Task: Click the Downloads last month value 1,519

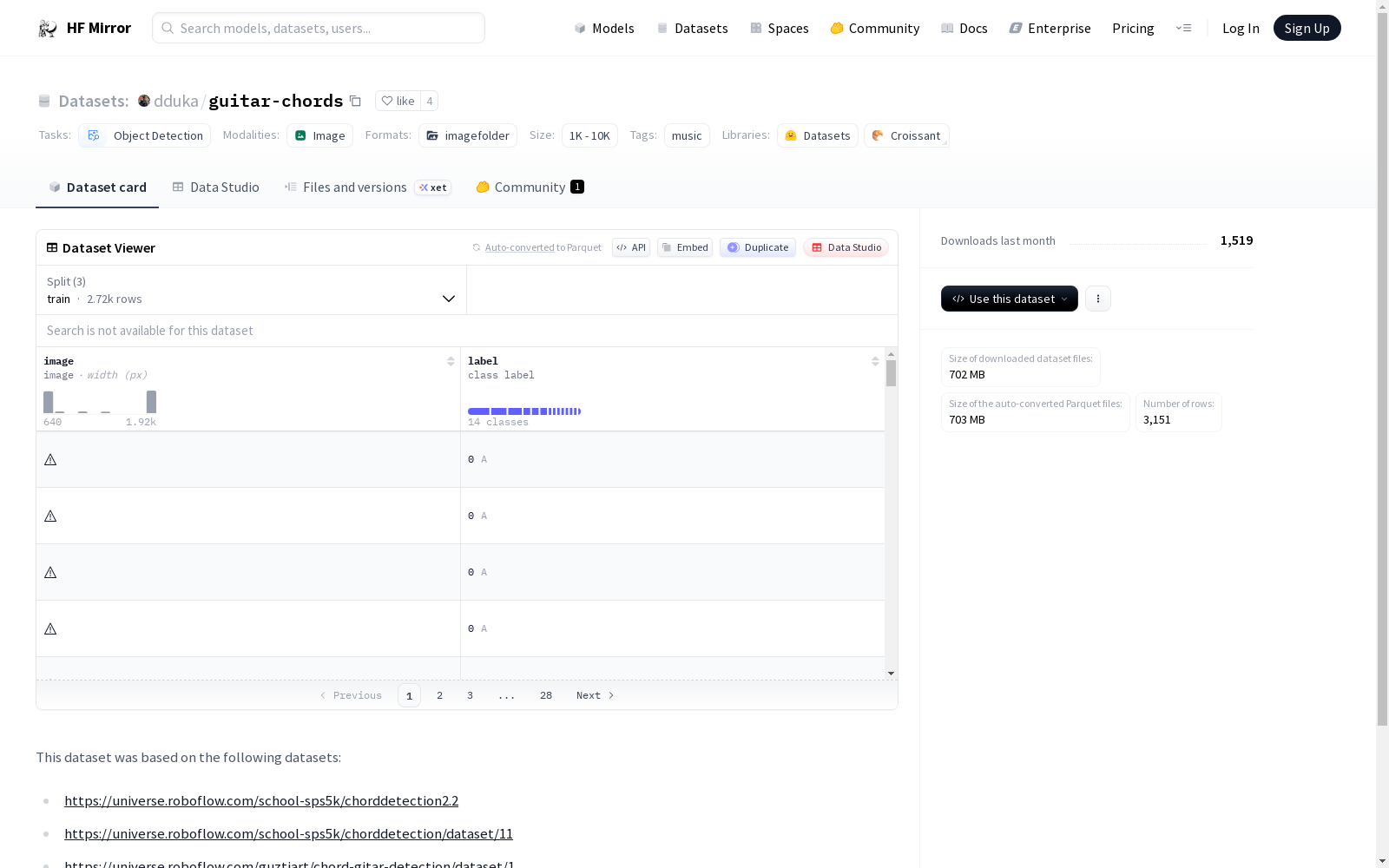Action: [x=1236, y=240]
